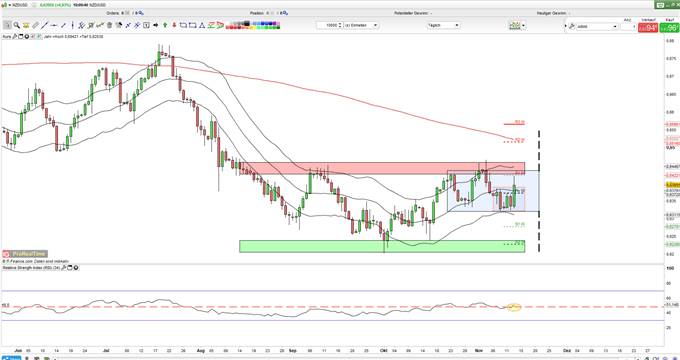Click the Kurs panel label
Viewport: 680px width, 360px height.
pos(7,36)
